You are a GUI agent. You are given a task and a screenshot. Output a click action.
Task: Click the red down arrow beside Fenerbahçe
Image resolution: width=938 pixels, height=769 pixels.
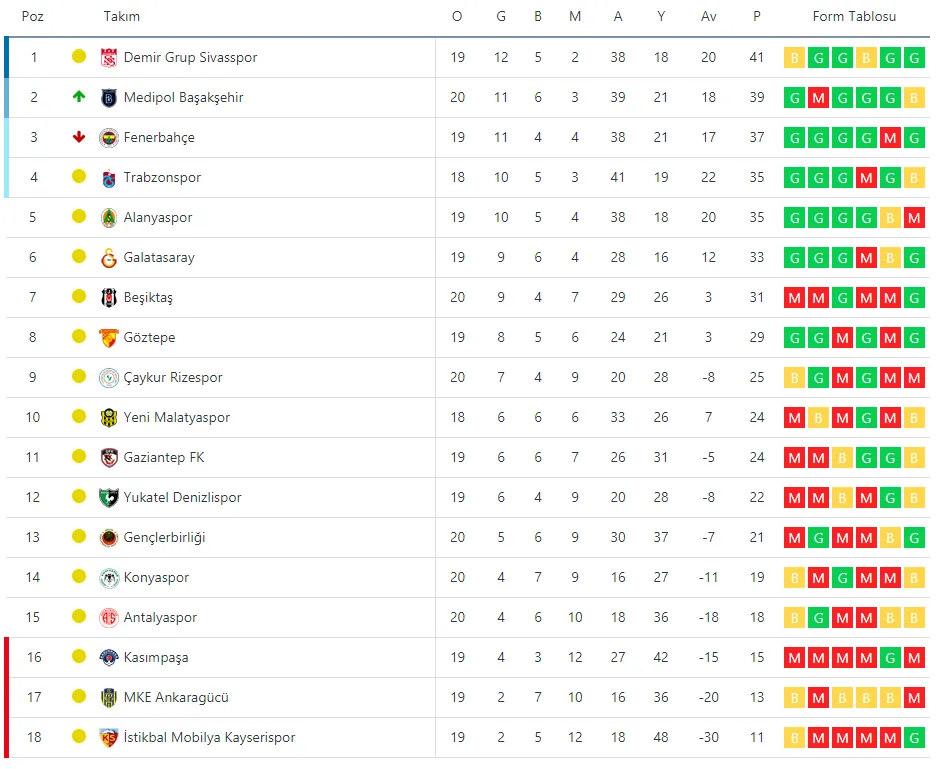pos(79,137)
